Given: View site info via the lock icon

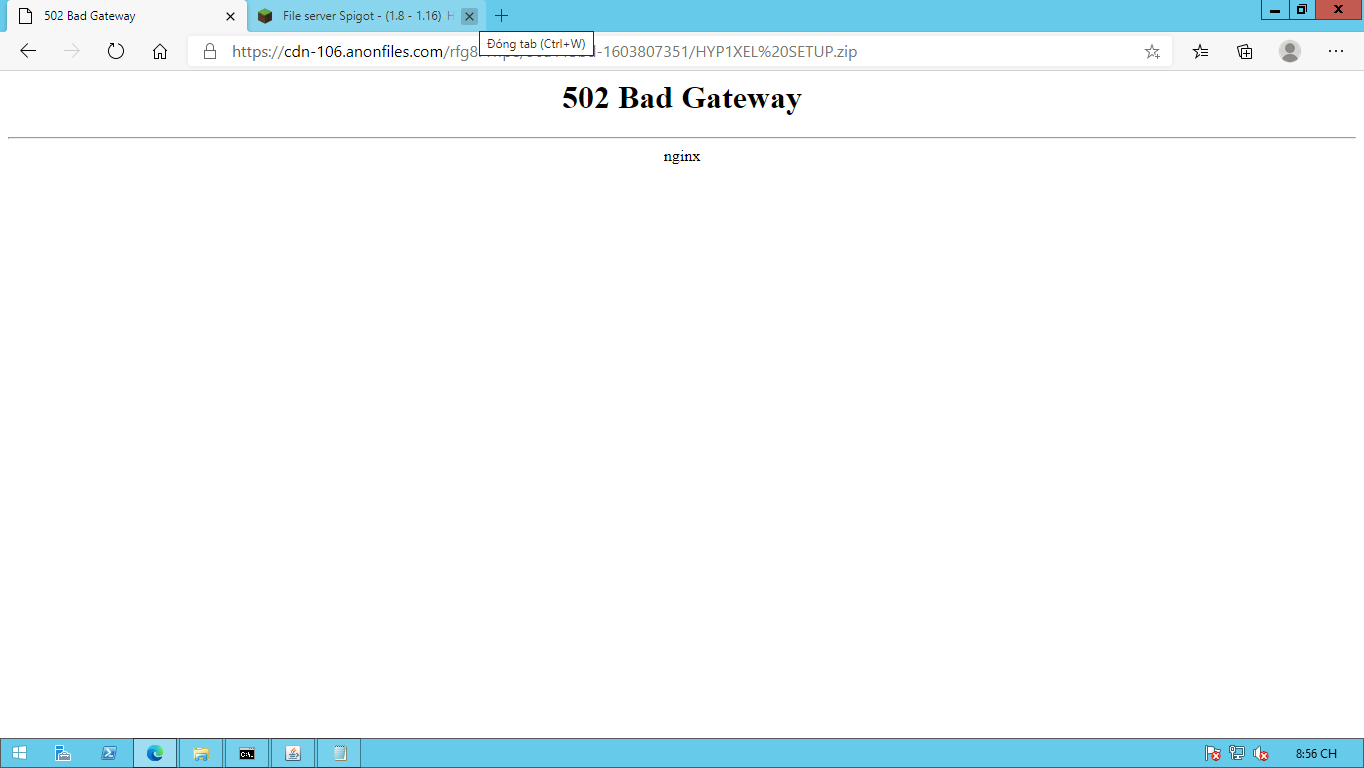Looking at the screenshot, I should coord(210,51).
